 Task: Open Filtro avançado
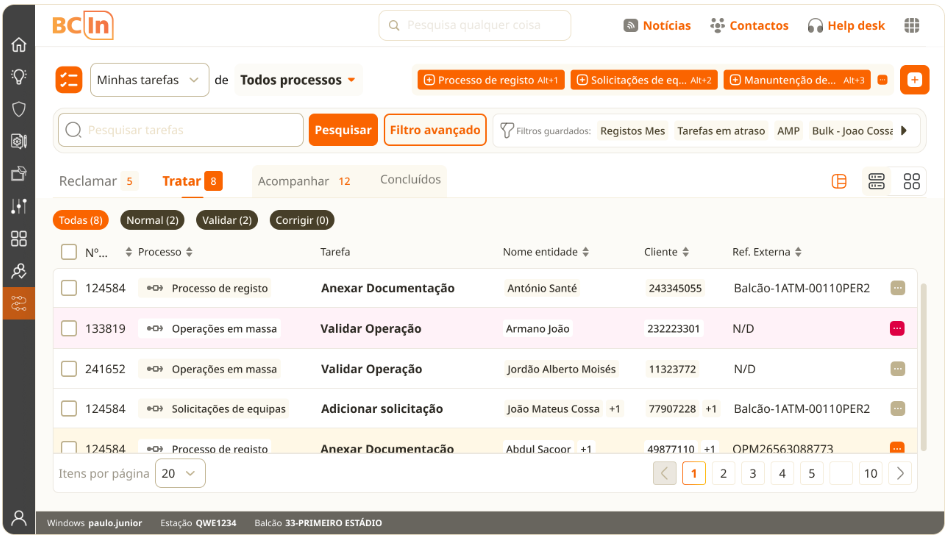click(x=435, y=130)
